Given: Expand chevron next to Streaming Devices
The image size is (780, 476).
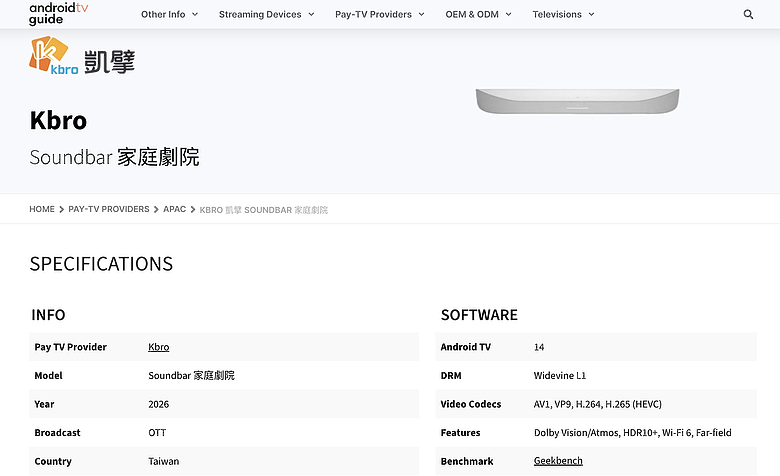Looking at the screenshot, I should [x=311, y=14].
